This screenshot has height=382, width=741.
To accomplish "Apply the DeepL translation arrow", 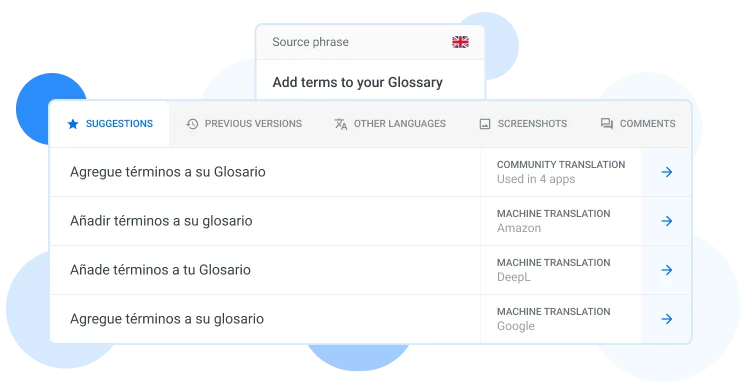I will click(667, 270).
